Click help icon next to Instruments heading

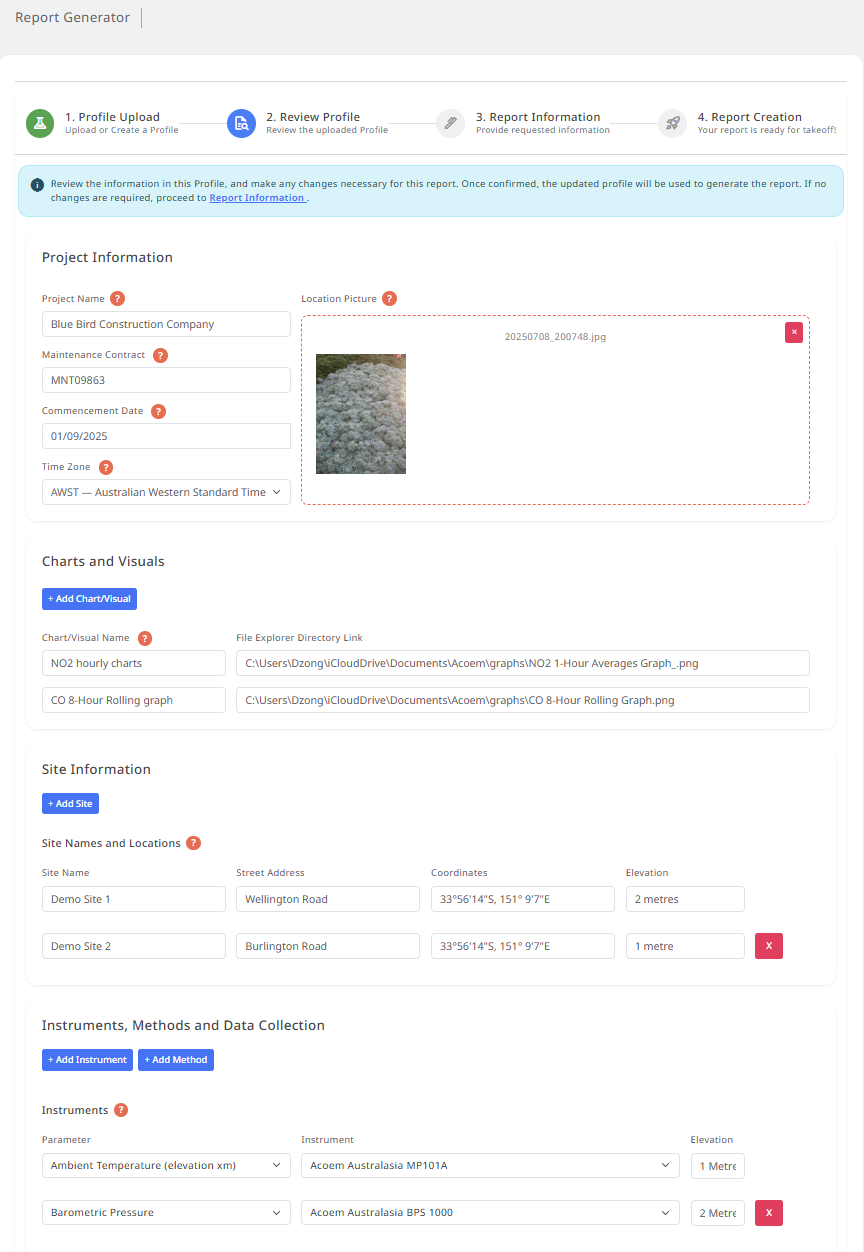click(121, 1110)
